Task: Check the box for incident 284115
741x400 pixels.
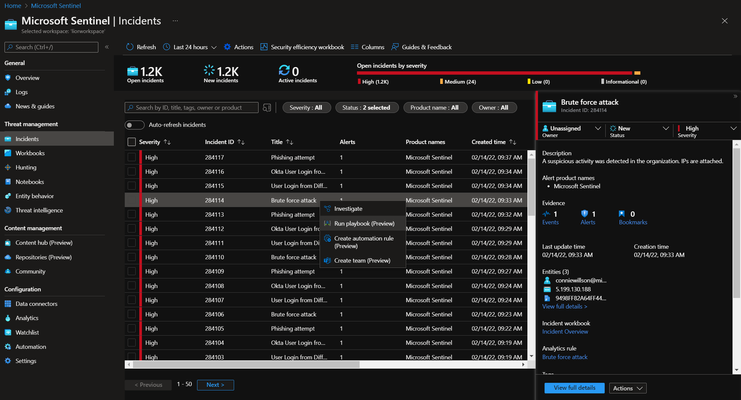Action: click(131, 186)
